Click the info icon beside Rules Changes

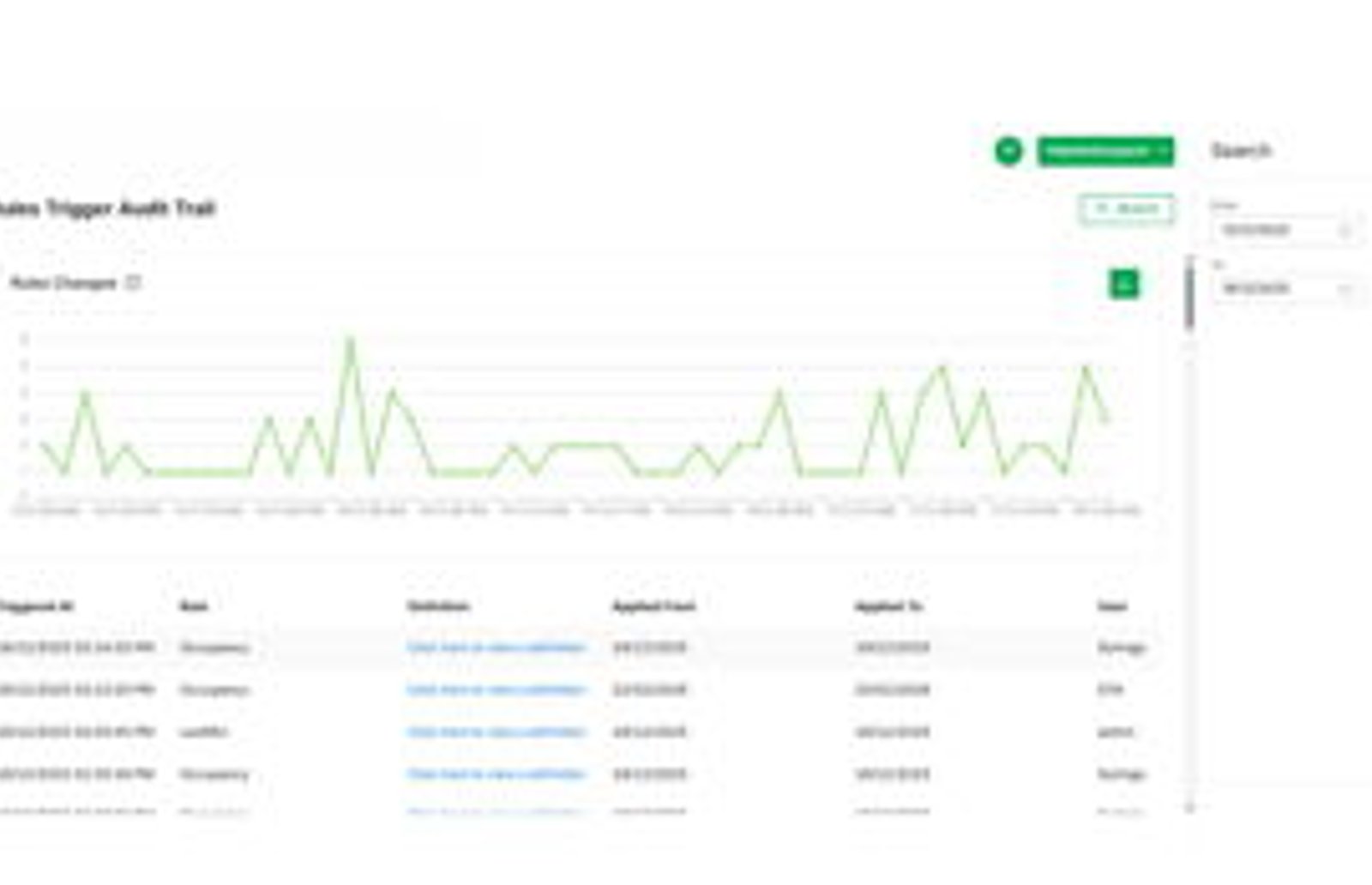[x=133, y=282]
